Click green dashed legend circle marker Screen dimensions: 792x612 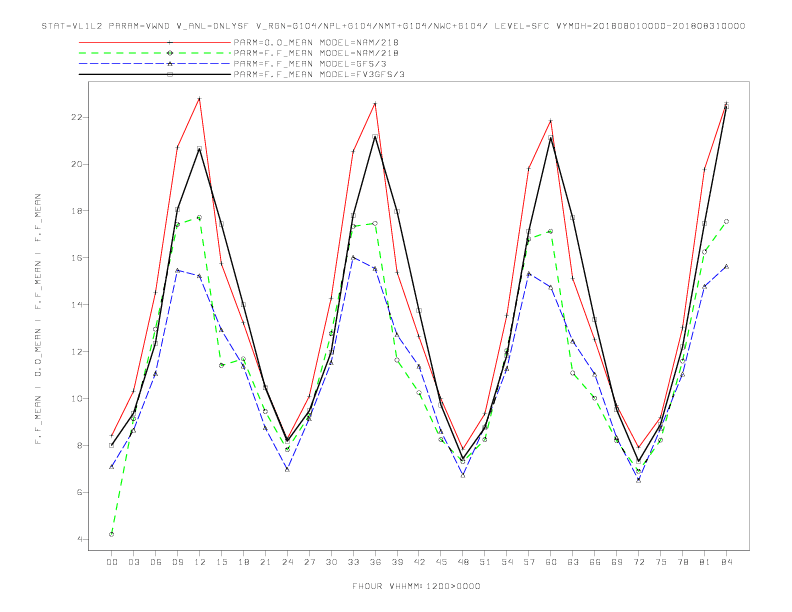[170, 53]
